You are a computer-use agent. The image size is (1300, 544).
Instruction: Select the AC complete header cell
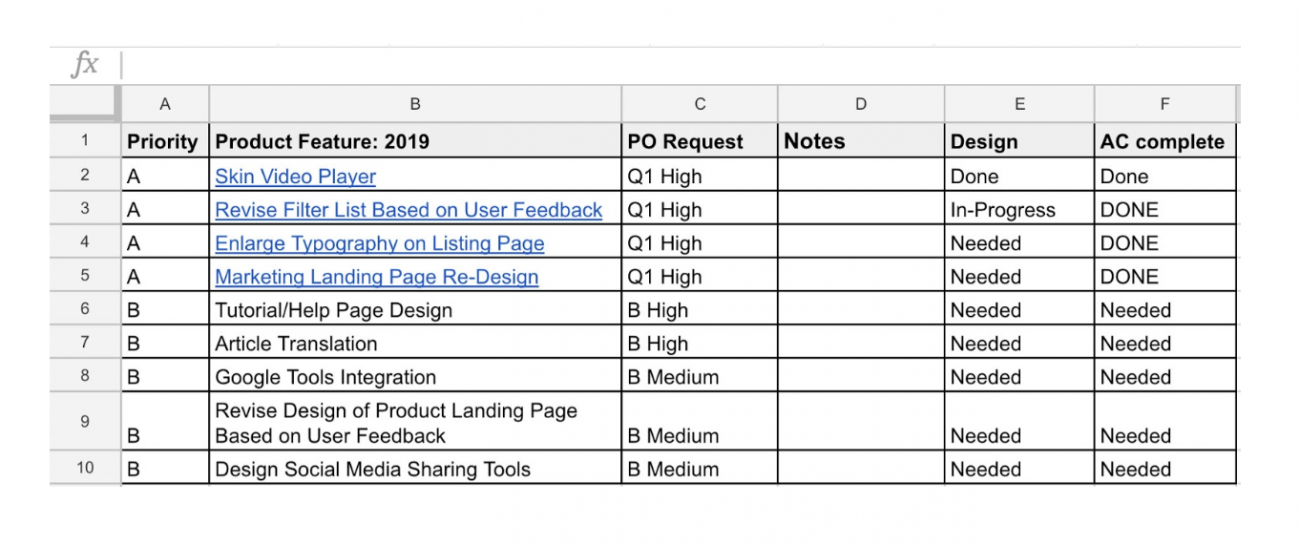[x=1165, y=141]
